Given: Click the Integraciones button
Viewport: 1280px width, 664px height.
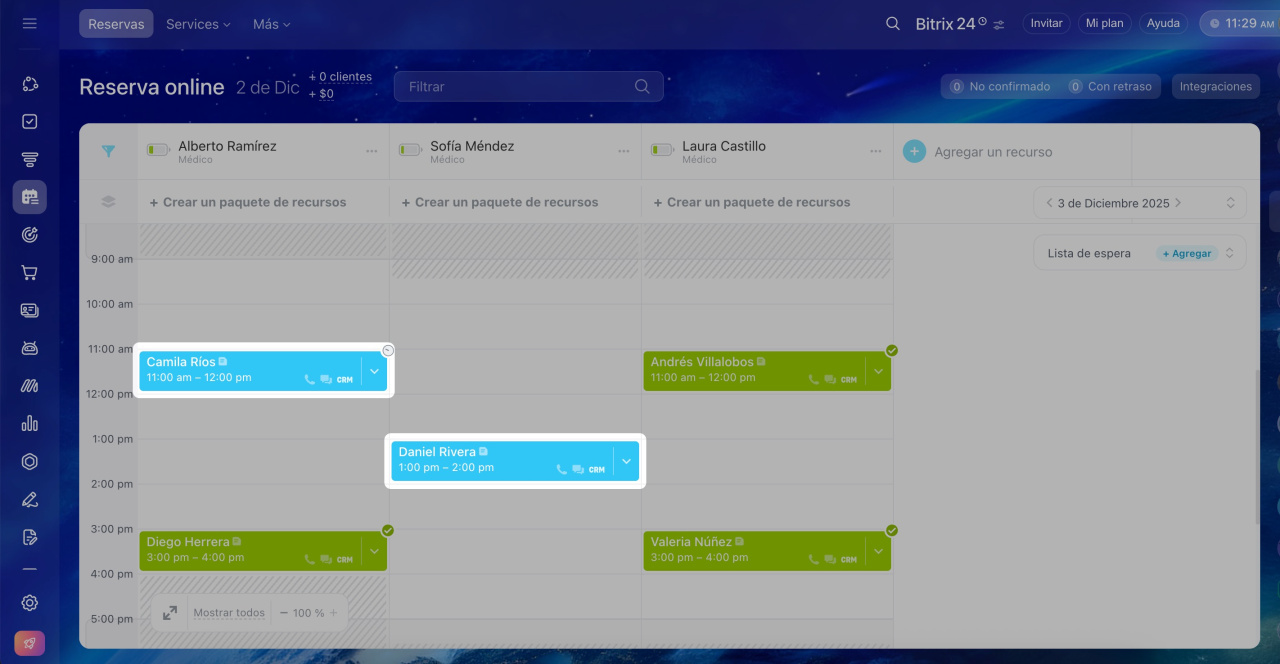Looking at the screenshot, I should [1215, 87].
